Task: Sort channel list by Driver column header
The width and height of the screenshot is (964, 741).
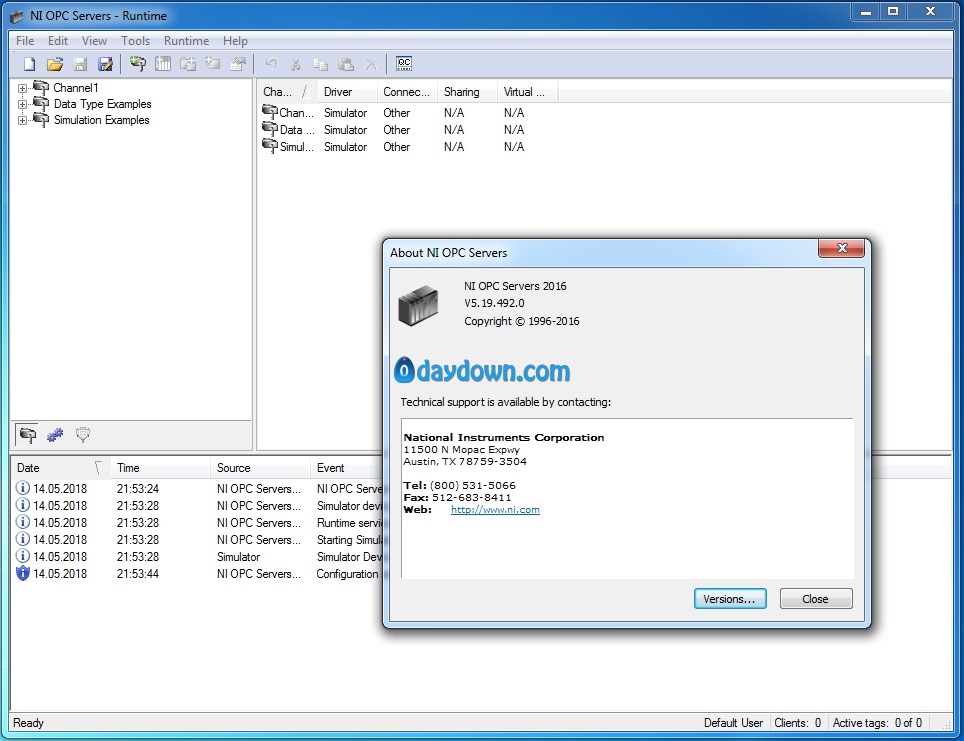Action: coord(347,92)
